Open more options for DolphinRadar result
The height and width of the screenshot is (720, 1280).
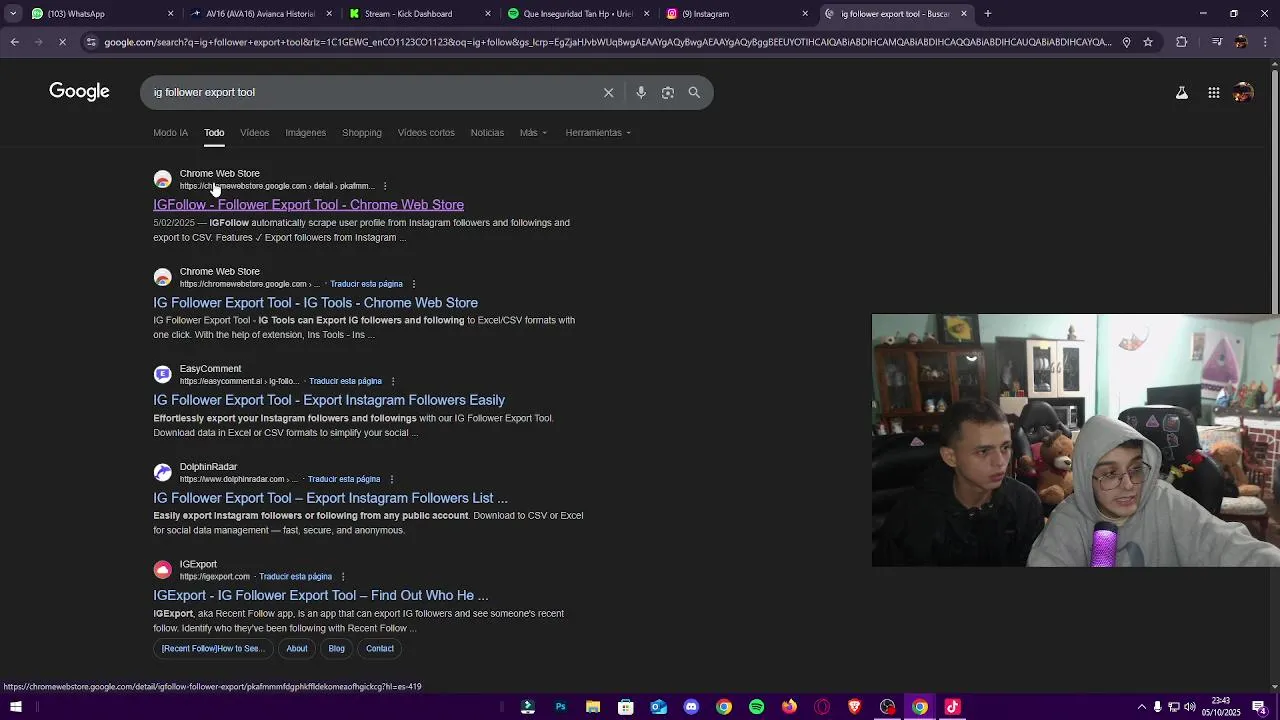(391, 479)
